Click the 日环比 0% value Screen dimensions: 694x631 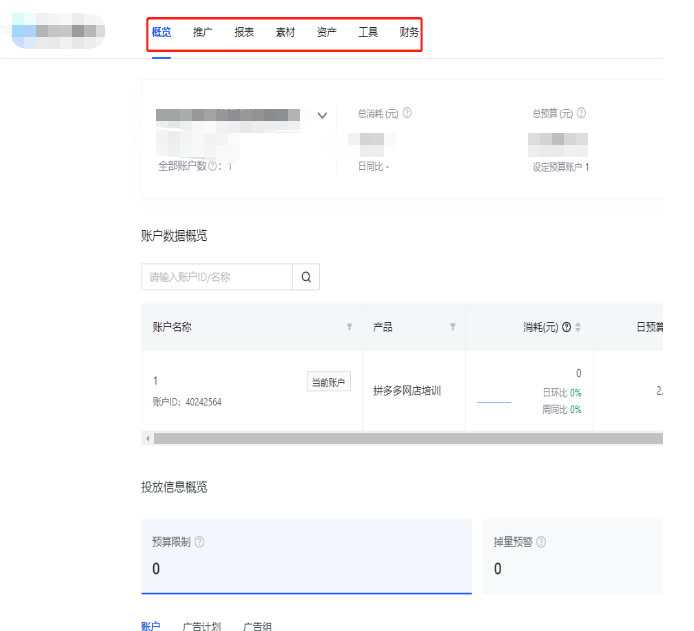point(562,392)
